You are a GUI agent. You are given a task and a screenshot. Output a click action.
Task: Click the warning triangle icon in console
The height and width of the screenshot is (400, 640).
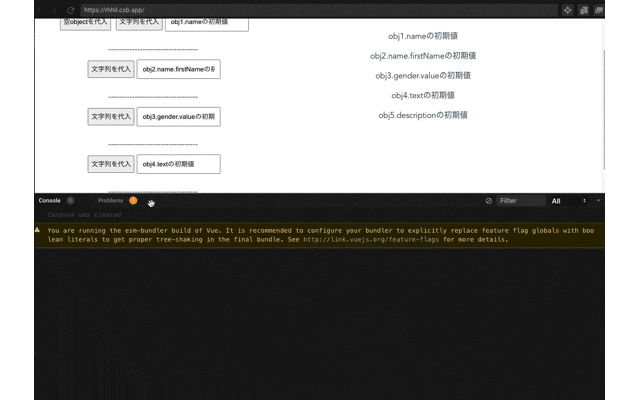(38, 230)
